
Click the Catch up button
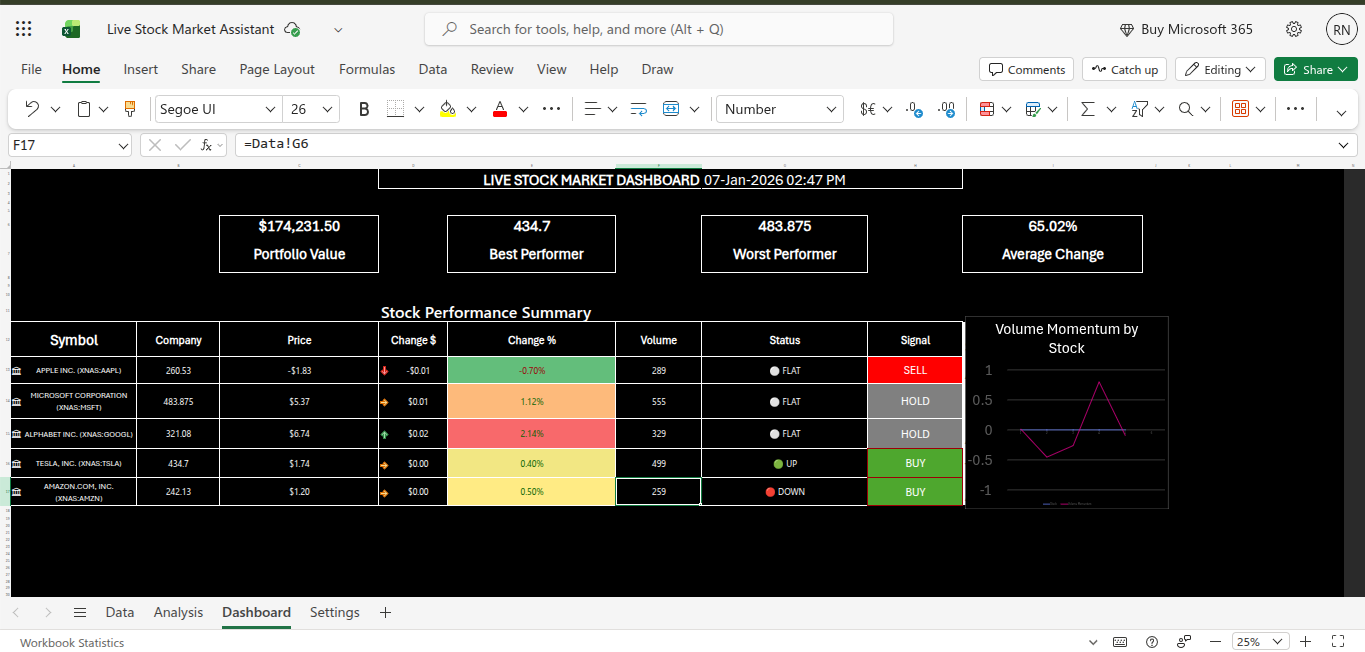coord(1124,69)
